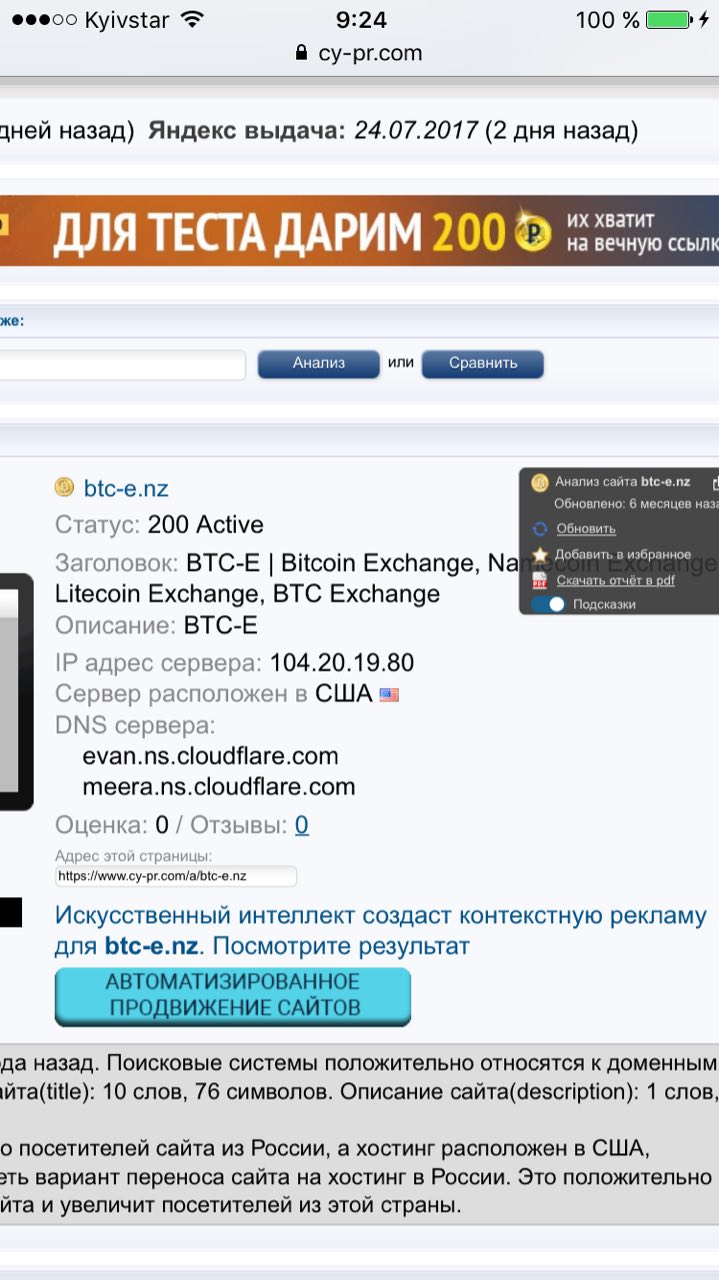Tap the battery indicator icon
719x1280 pixels.
coord(668,19)
